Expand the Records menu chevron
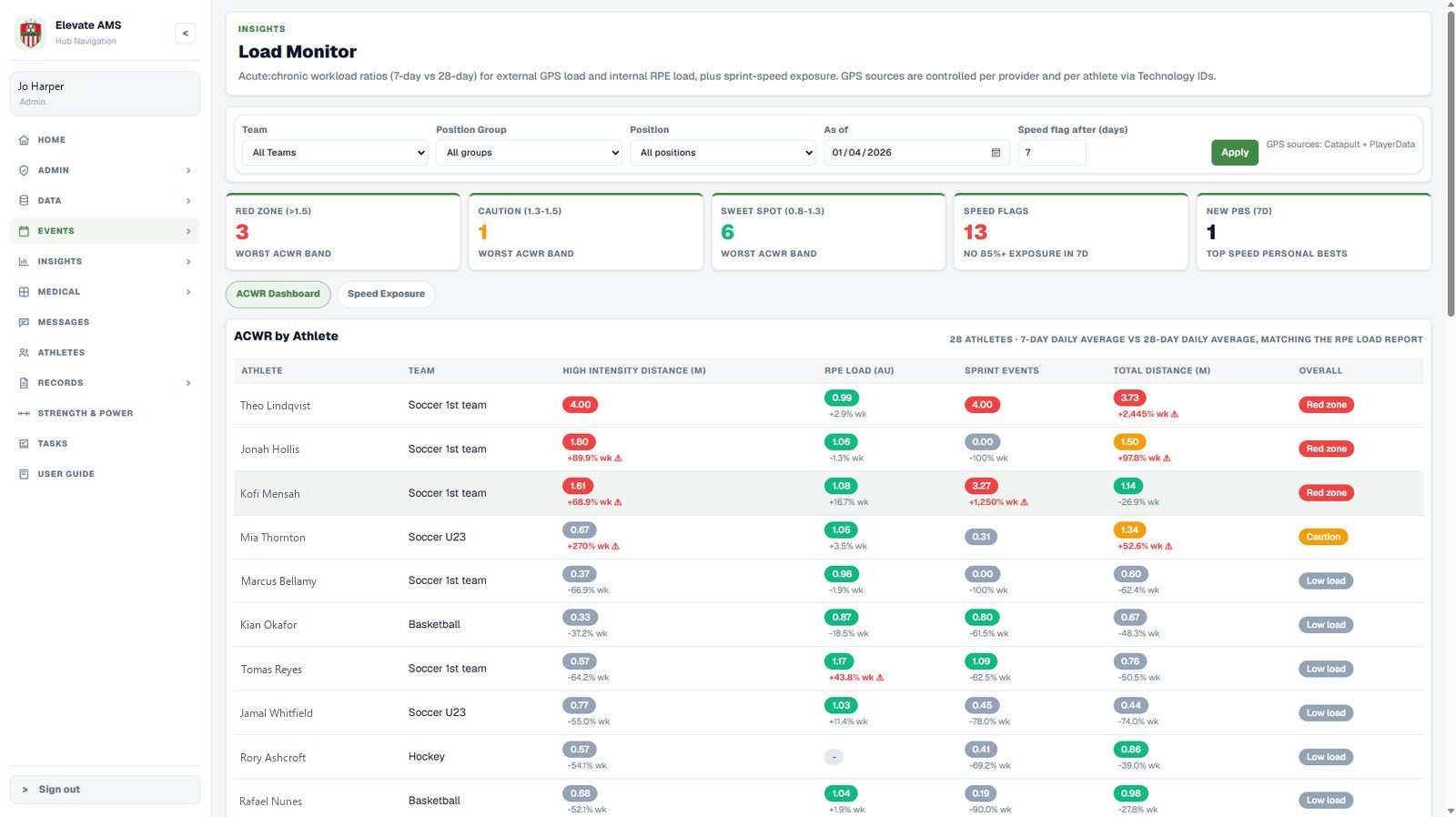The width and height of the screenshot is (1456, 817). coord(188,383)
